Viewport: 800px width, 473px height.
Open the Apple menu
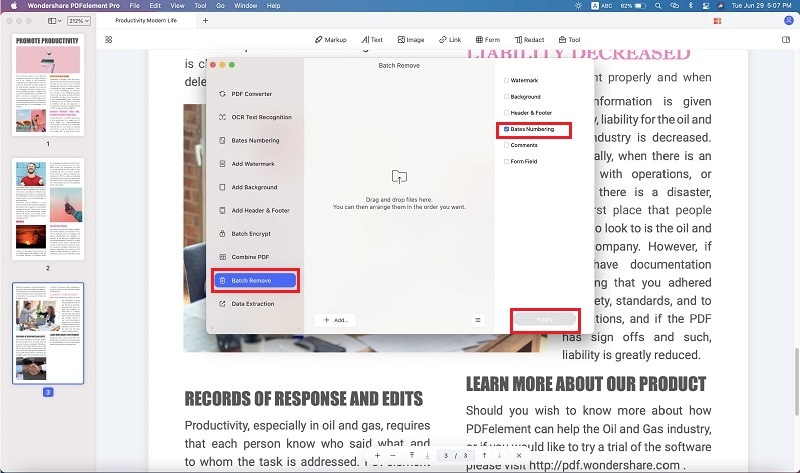pyautogui.click(x=14, y=6)
